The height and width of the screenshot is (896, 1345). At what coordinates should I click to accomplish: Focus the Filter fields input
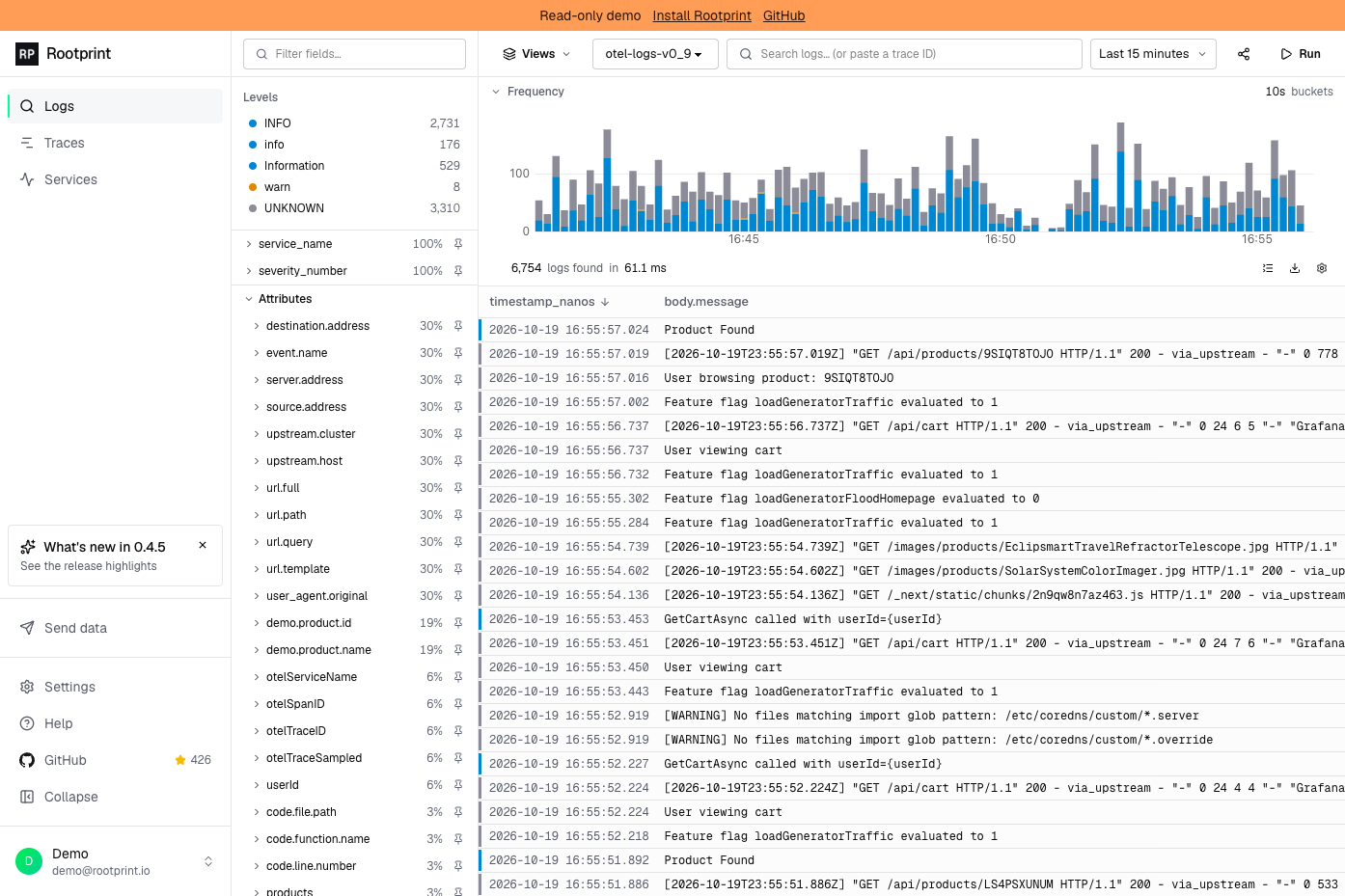coord(354,54)
